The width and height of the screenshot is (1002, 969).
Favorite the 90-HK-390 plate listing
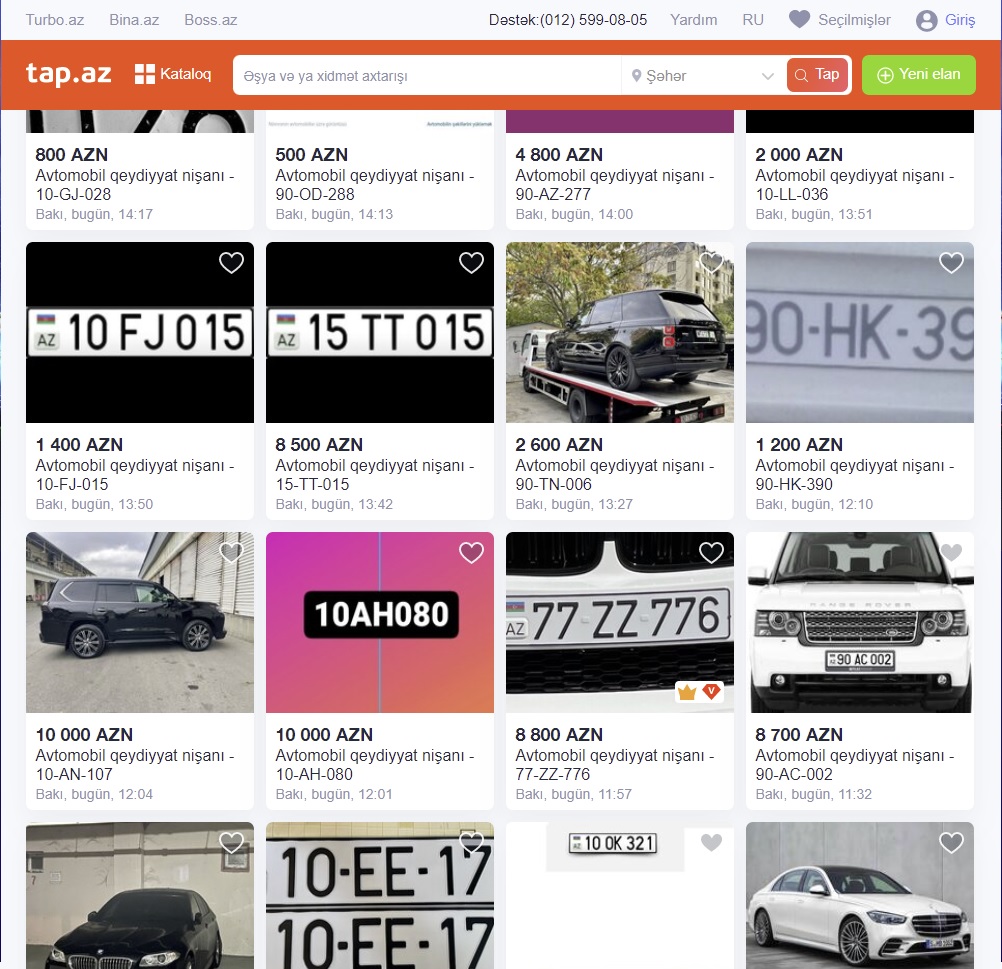[x=951, y=263]
